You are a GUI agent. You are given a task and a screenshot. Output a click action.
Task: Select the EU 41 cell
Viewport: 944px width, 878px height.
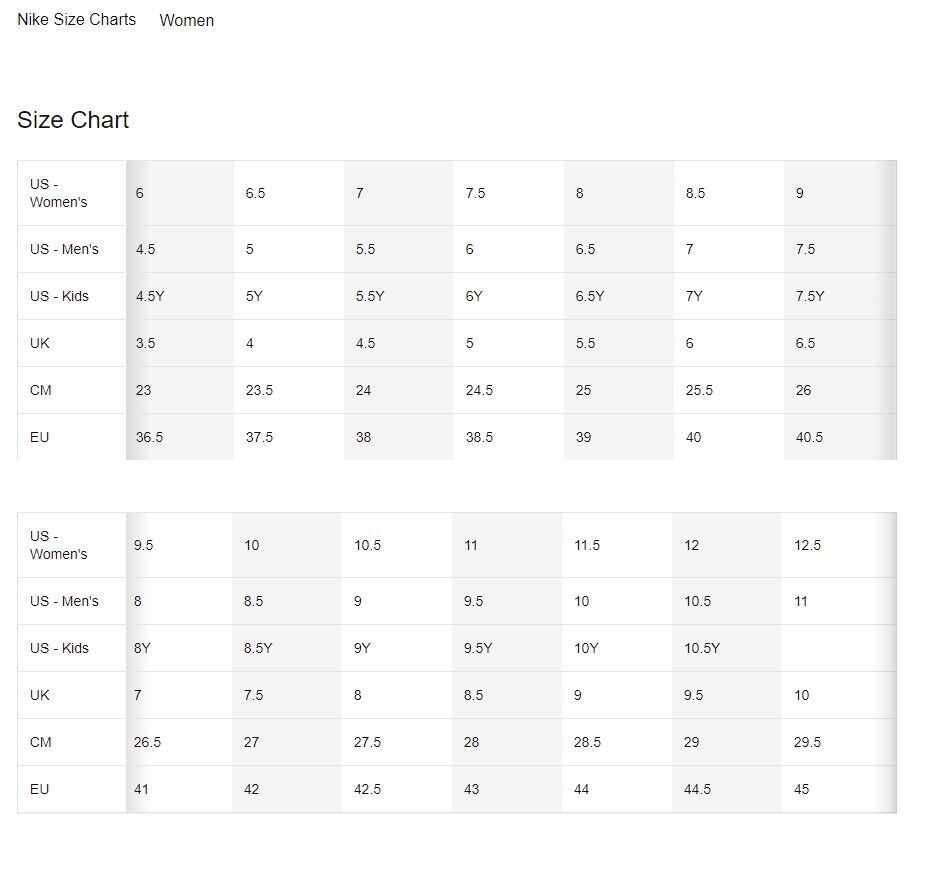click(x=179, y=789)
